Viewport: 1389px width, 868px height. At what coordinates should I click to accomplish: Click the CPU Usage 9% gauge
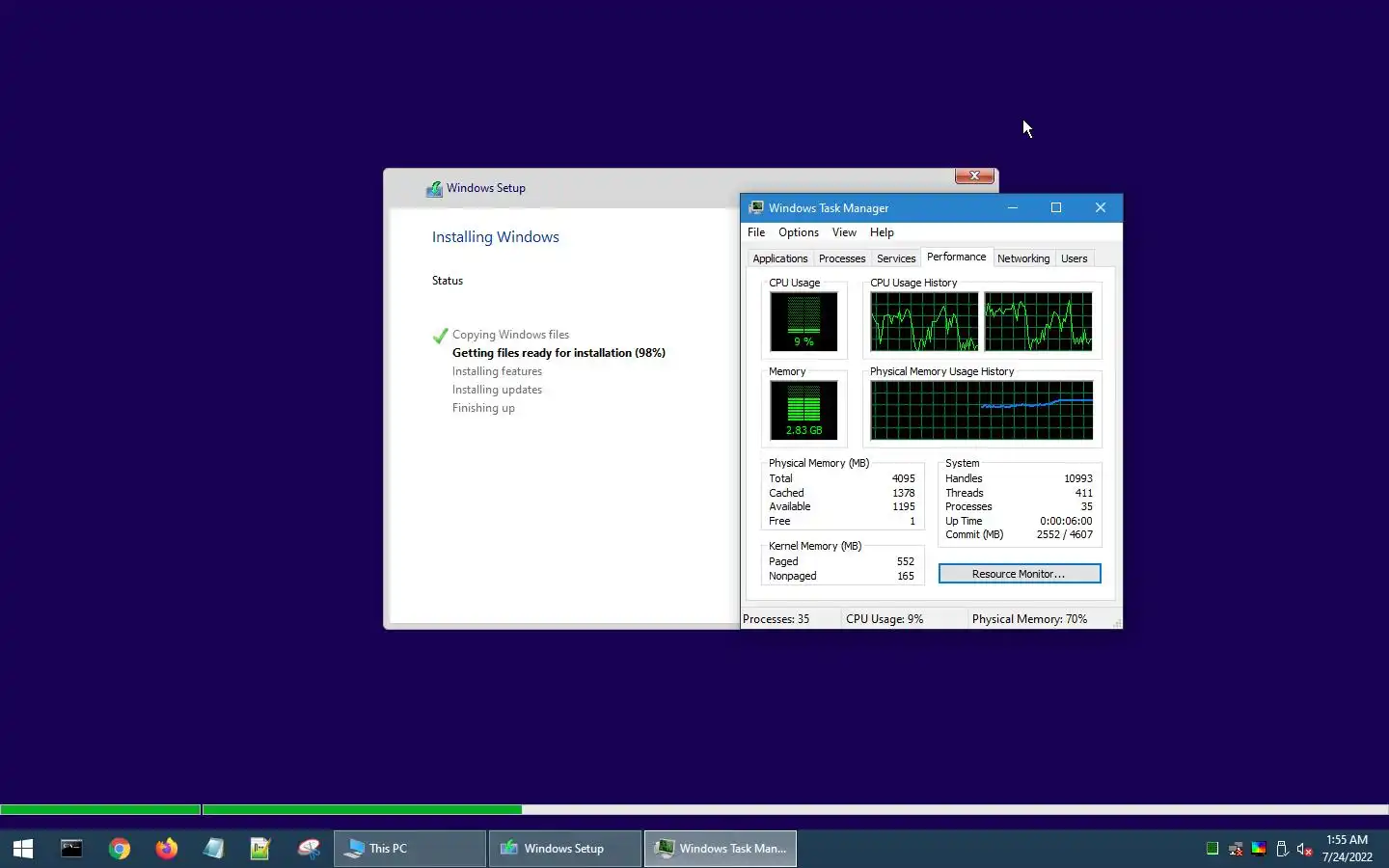coord(803,321)
